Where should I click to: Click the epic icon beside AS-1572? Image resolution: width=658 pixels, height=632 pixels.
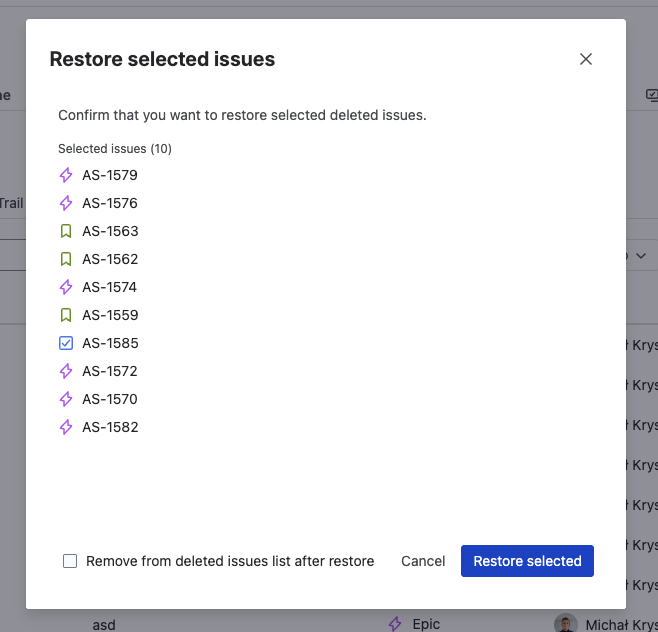pos(66,371)
